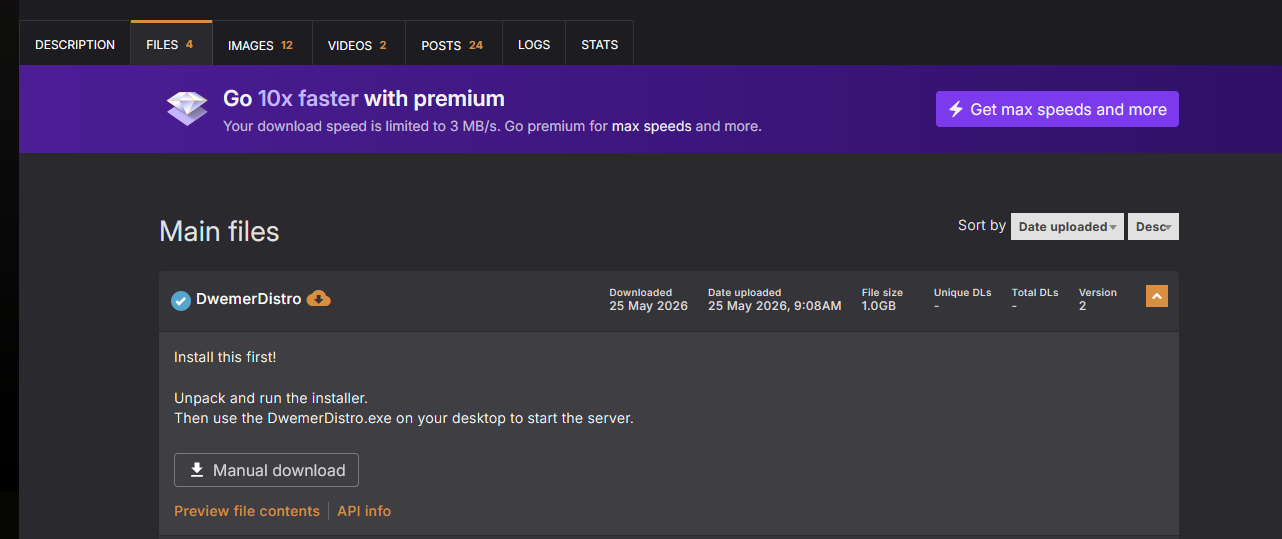
Task: Open the Logs tab
Action: point(534,45)
